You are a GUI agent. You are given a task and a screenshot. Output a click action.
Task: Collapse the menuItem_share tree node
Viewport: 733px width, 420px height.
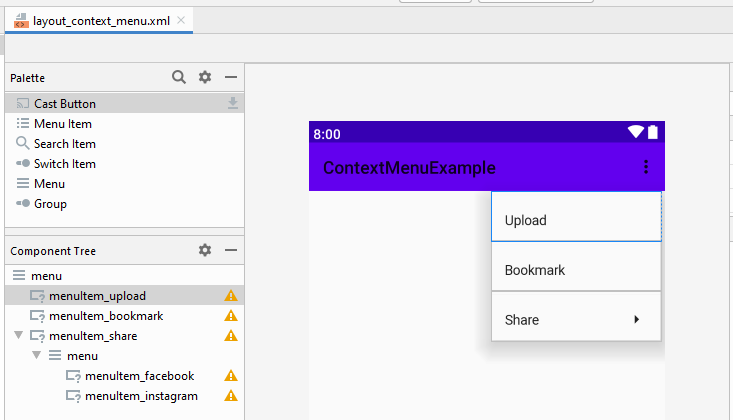[x=18, y=335]
